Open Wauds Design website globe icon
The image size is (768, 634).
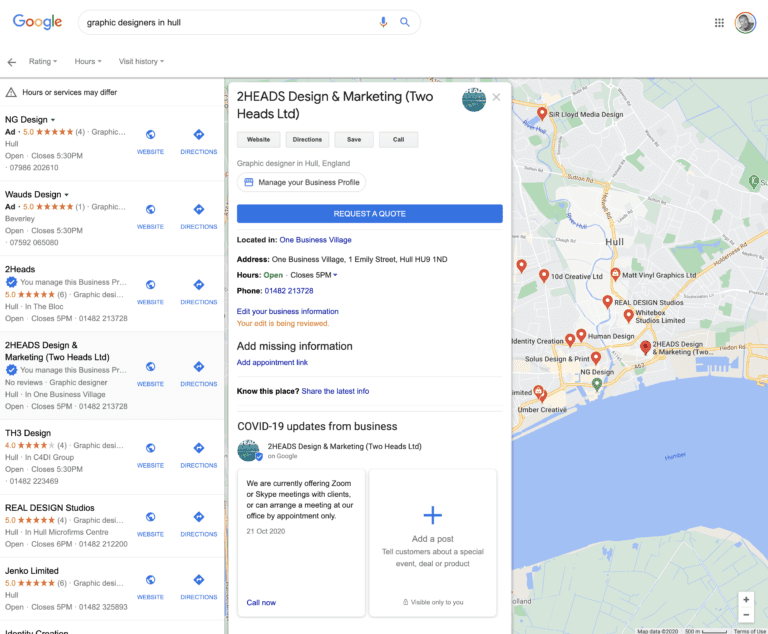pos(150,209)
